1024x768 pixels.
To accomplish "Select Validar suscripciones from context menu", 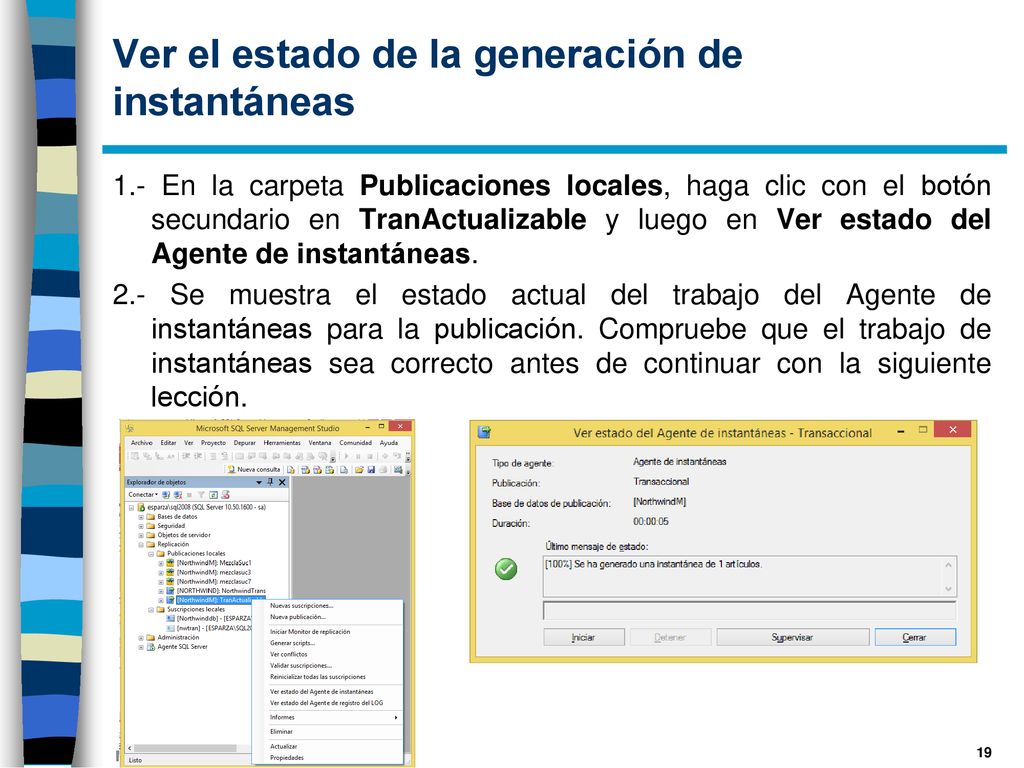I will pos(328,665).
